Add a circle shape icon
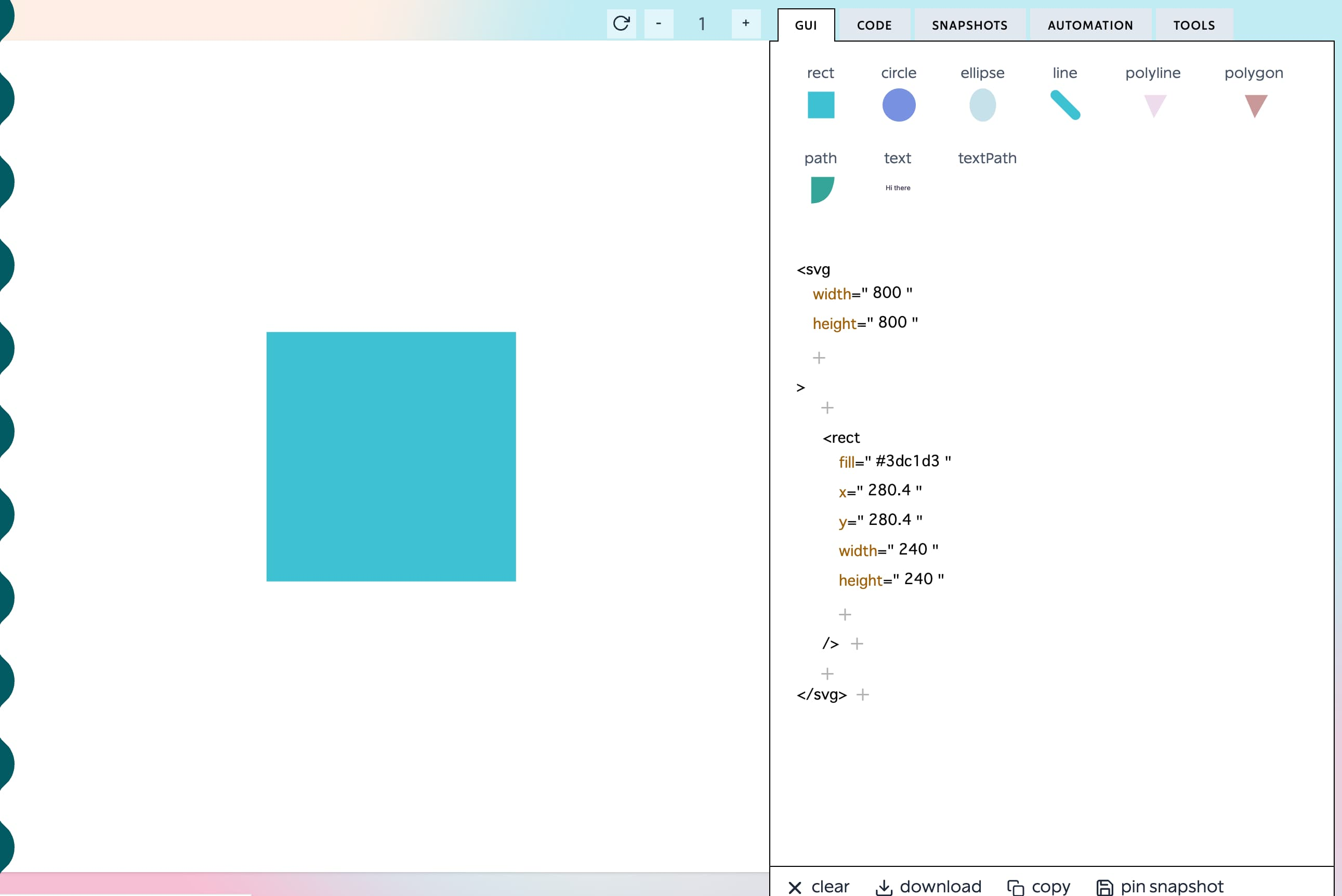This screenshot has height=896, width=1342. pos(899,105)
